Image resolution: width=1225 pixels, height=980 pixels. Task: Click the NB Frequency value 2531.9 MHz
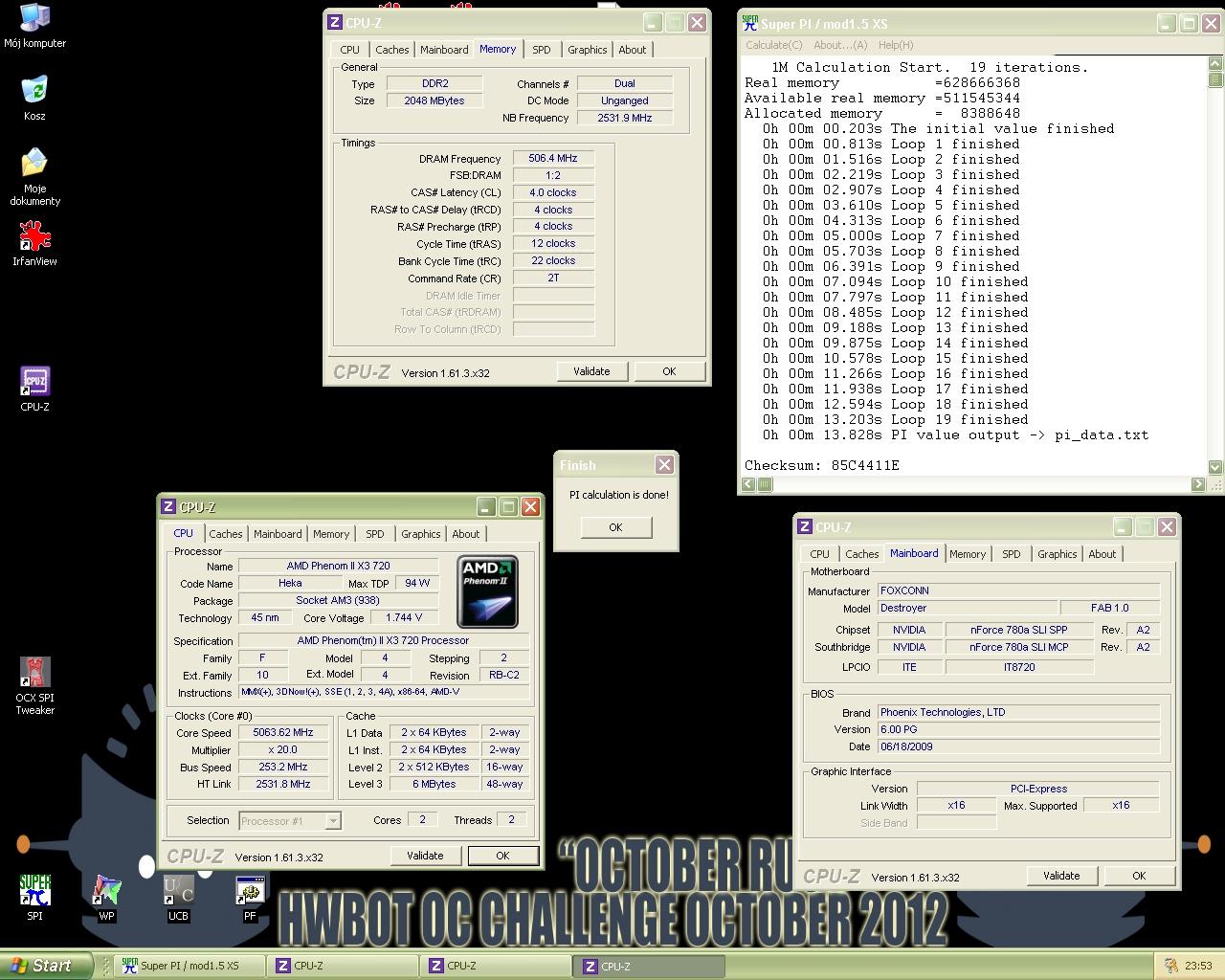(625, 118)
